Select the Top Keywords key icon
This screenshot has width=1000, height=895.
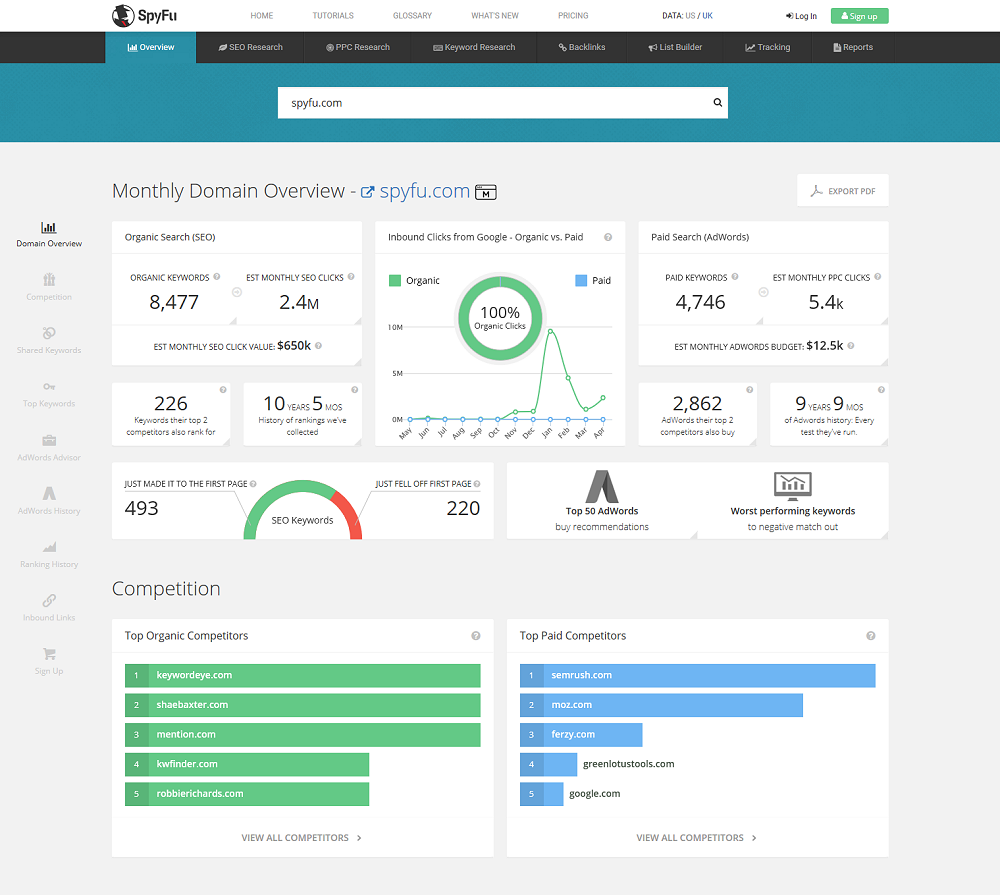[49, 387]
